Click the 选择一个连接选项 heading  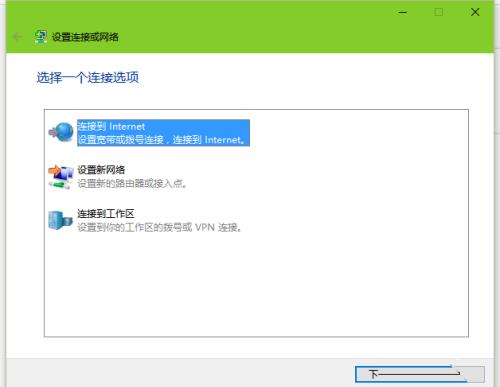[x=88, y=78]
